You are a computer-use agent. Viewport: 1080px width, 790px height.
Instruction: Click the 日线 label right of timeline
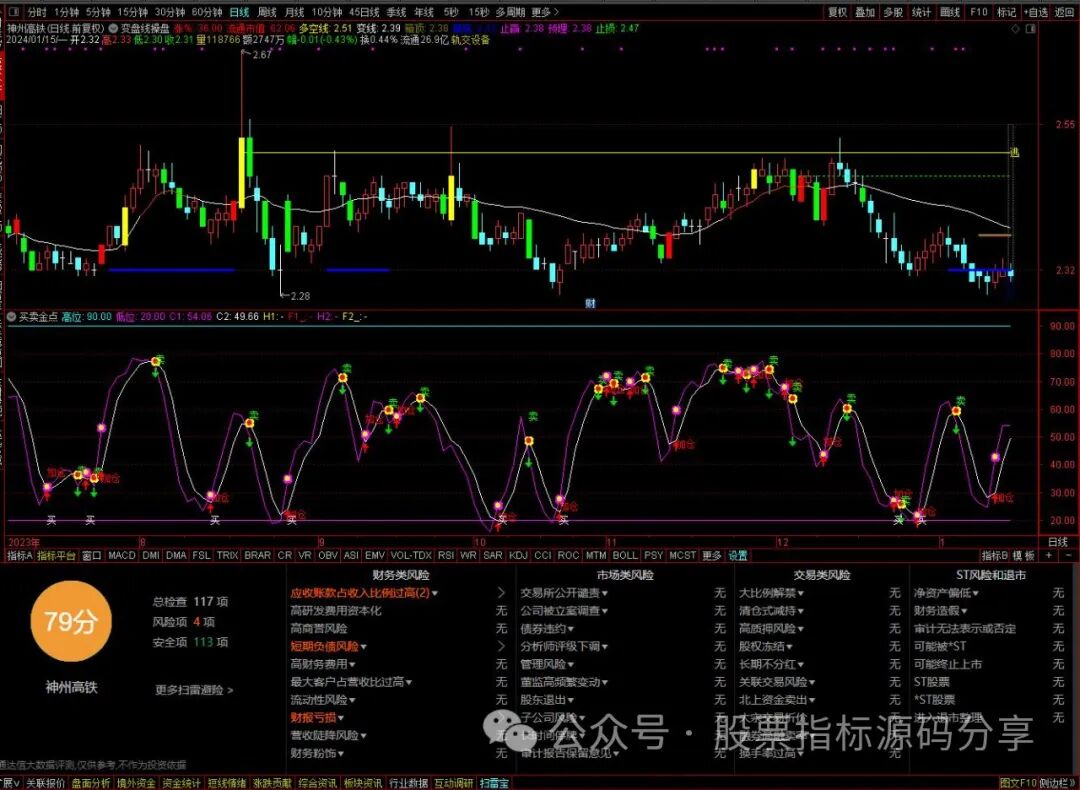[x=1057, y=542]
